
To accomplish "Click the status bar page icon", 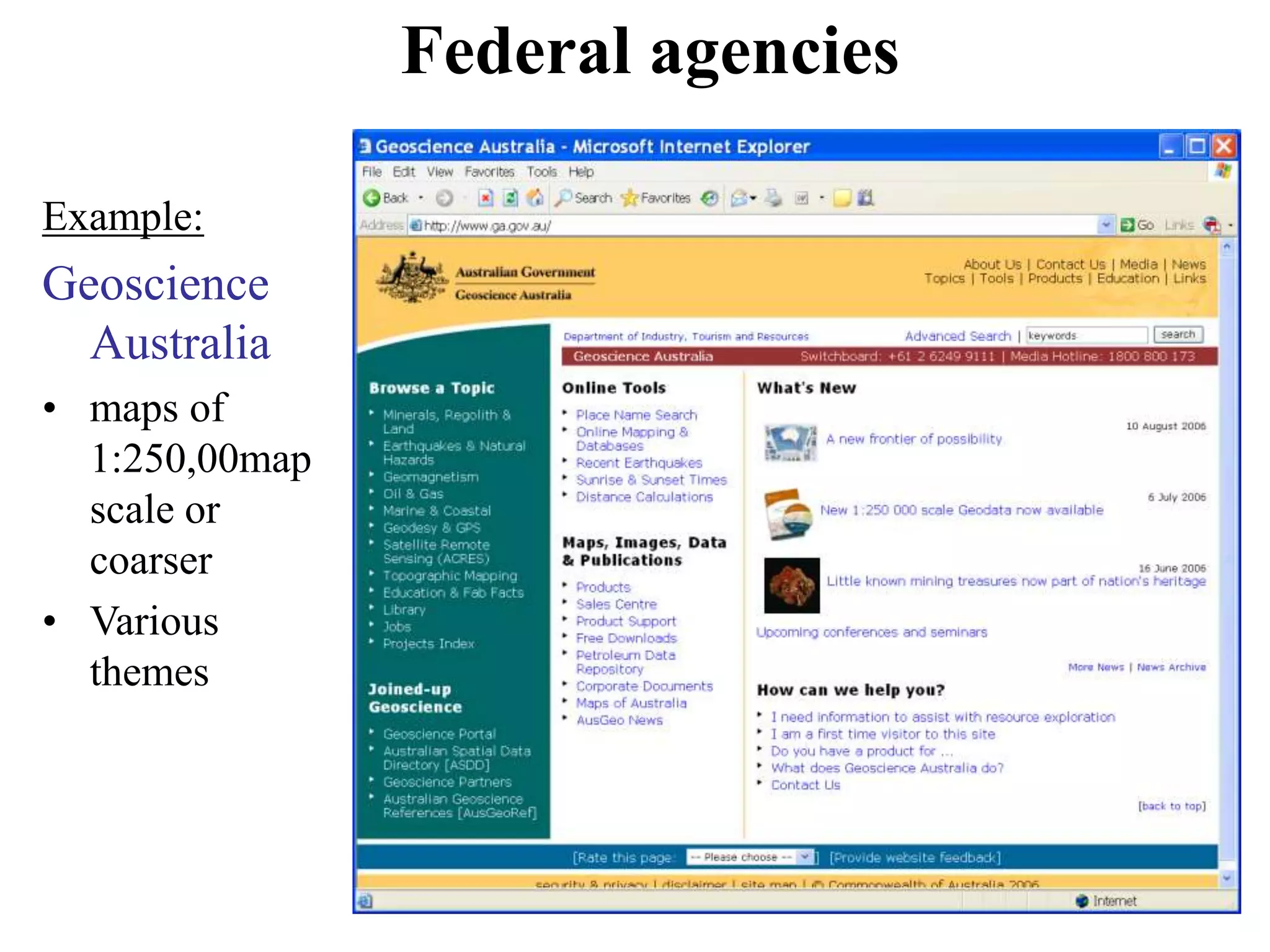I will coord(365,901).
